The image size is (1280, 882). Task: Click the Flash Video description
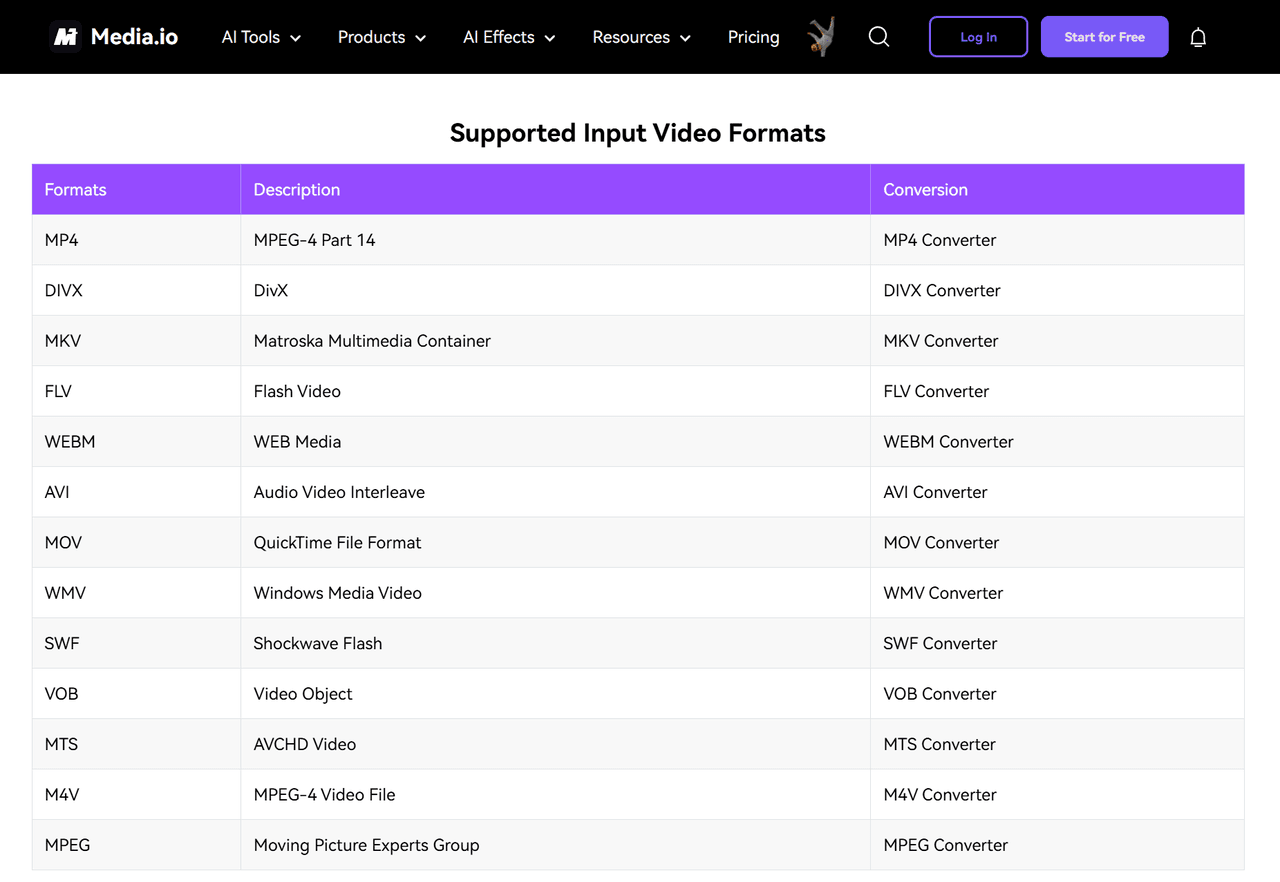point(297,391)
